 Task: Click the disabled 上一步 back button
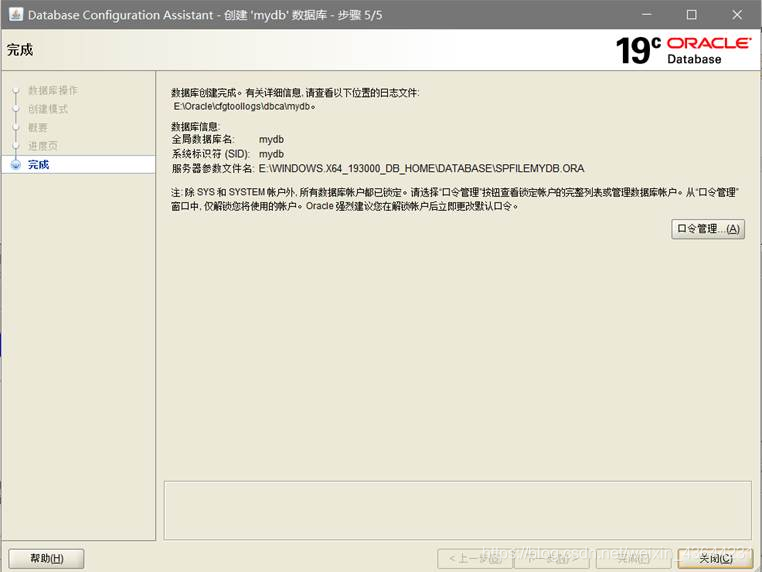[x=475, y=559]
